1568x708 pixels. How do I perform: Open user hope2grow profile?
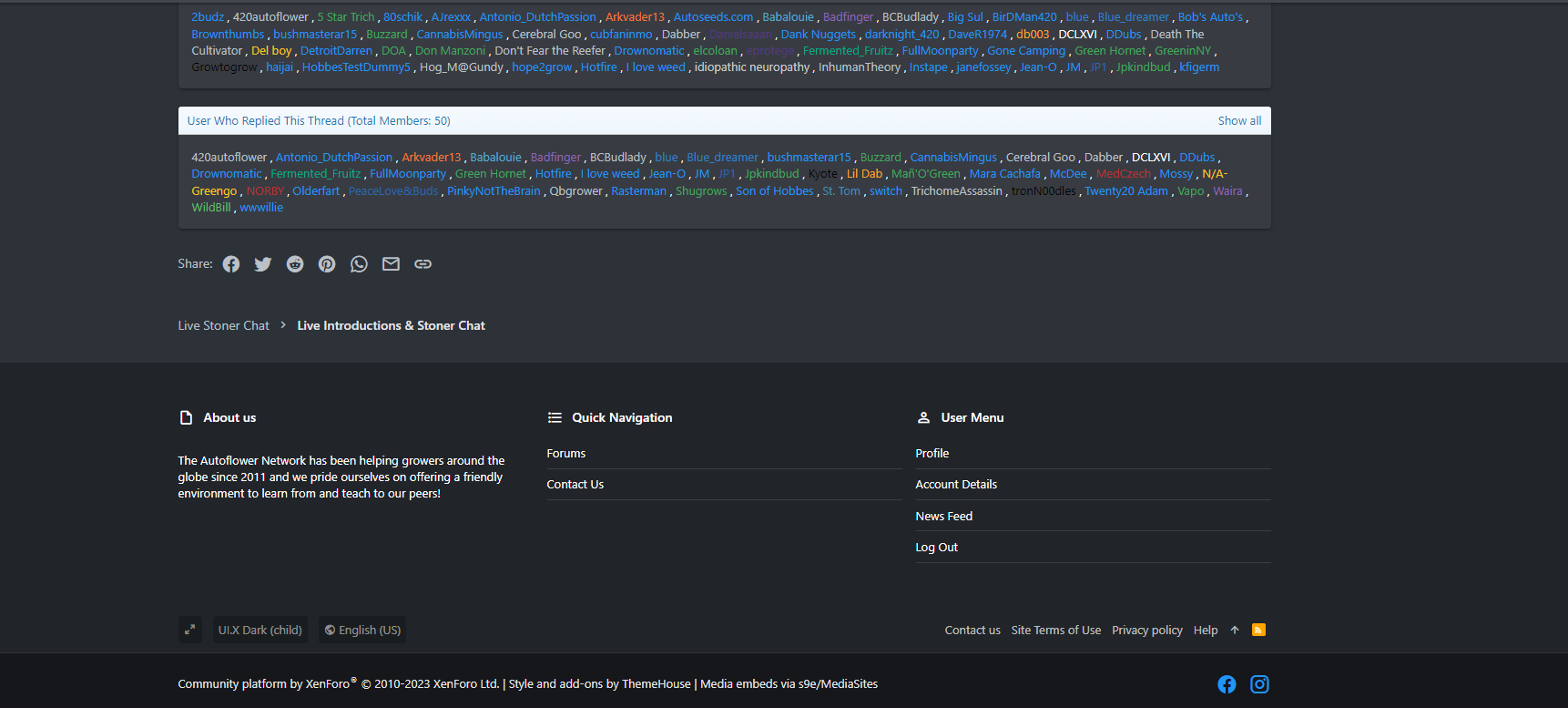(542, 67)
